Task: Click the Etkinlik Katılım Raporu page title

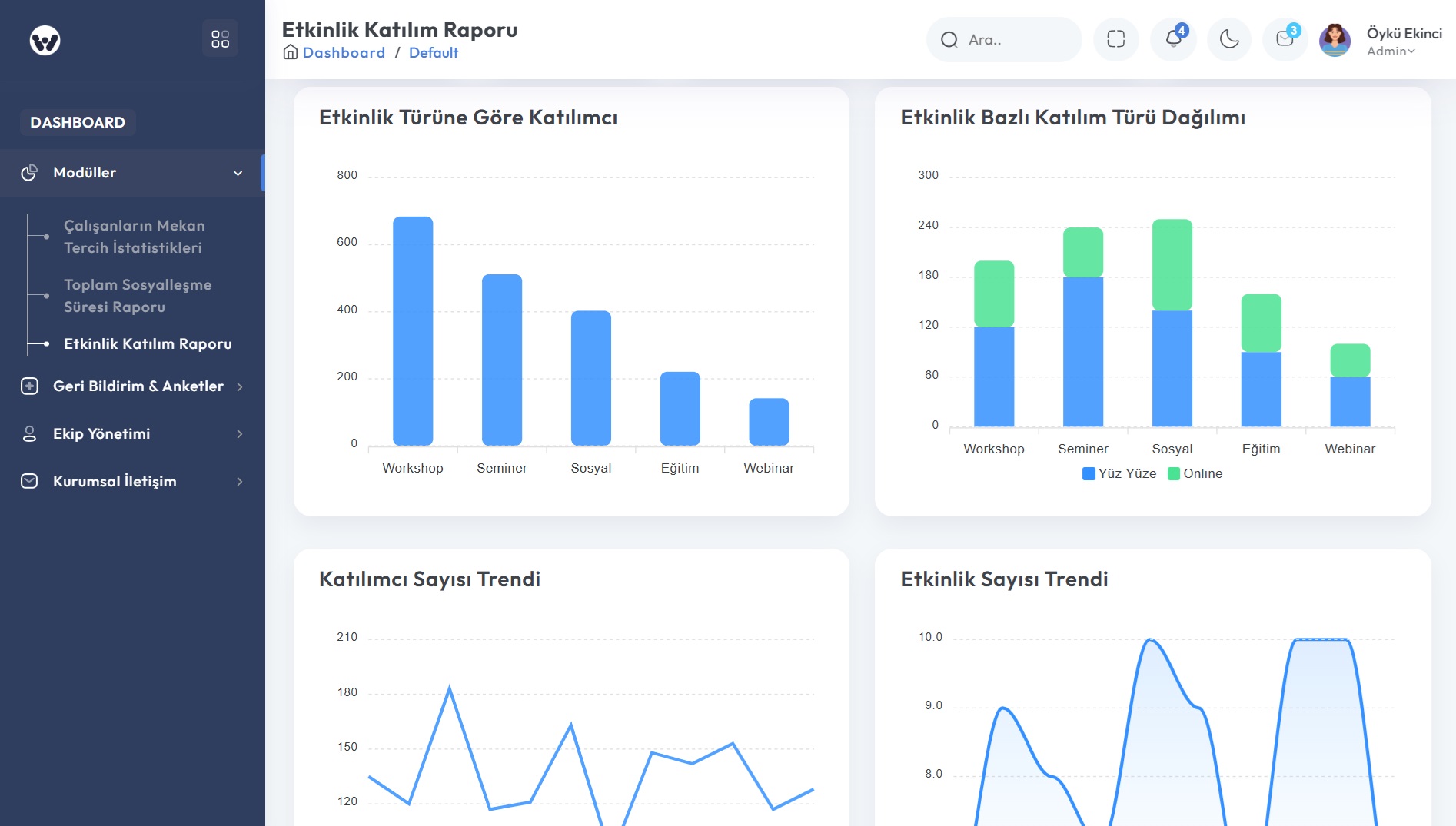Action: pyautogui.click(x=400, y=29)
